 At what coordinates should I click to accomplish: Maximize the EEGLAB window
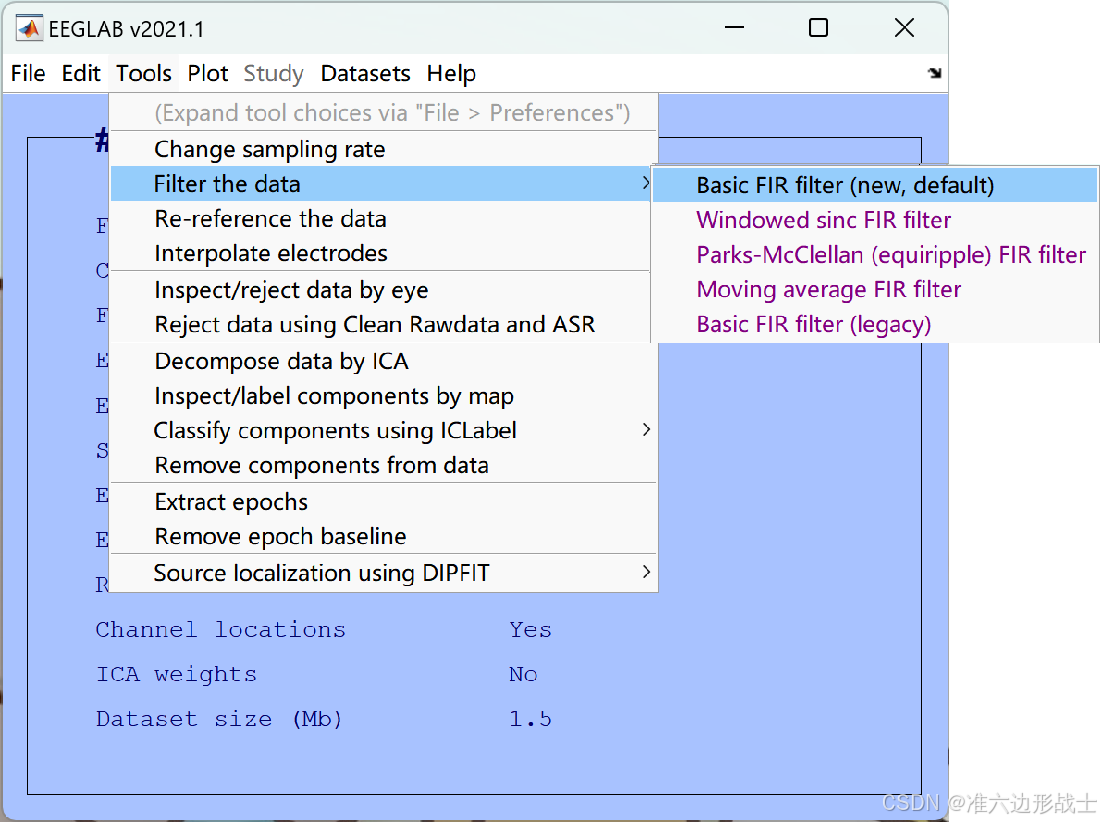click(818, 28)
